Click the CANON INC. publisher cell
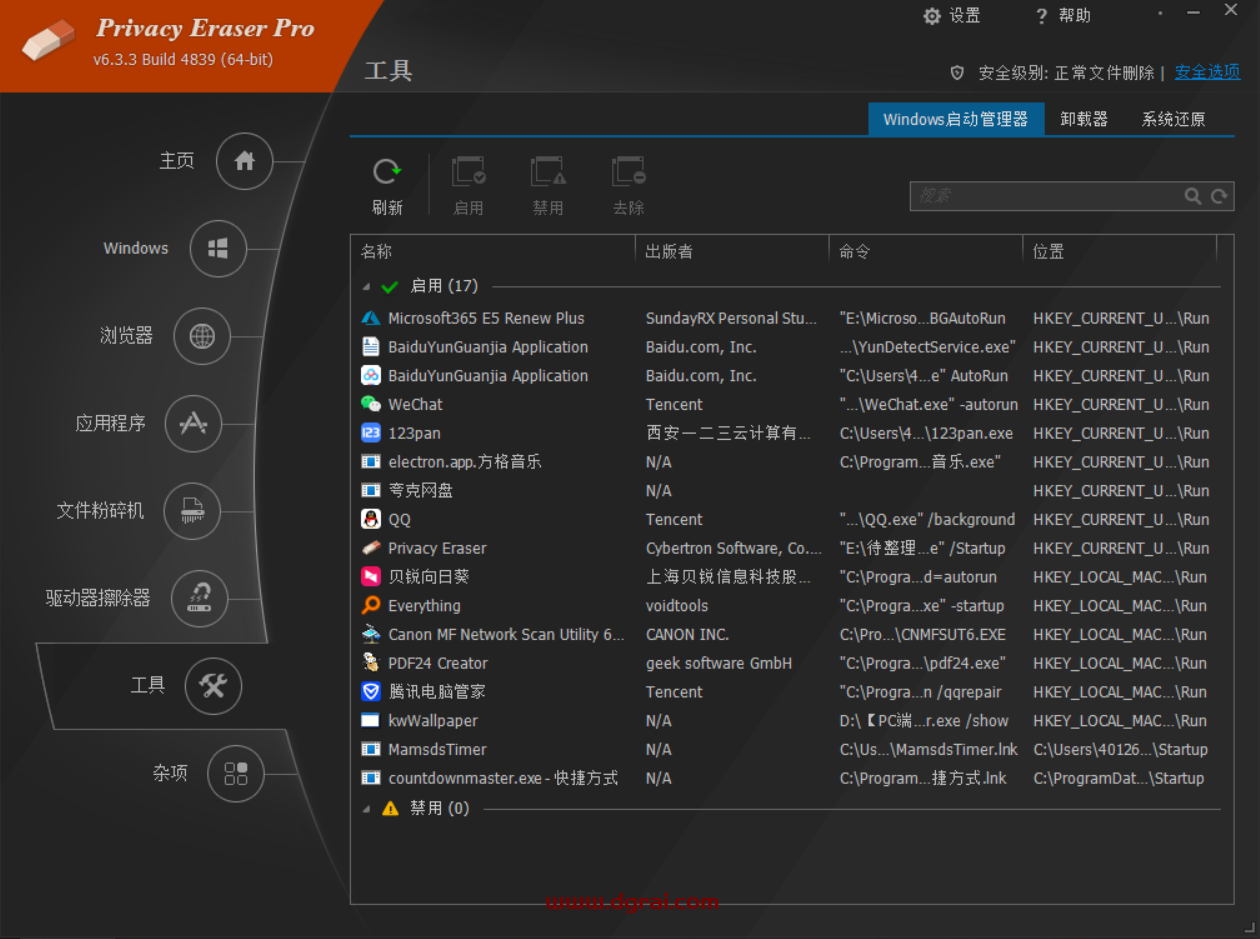Image resolution: width=1260 pixels, height=939 pixels. (x=687, y=634)
